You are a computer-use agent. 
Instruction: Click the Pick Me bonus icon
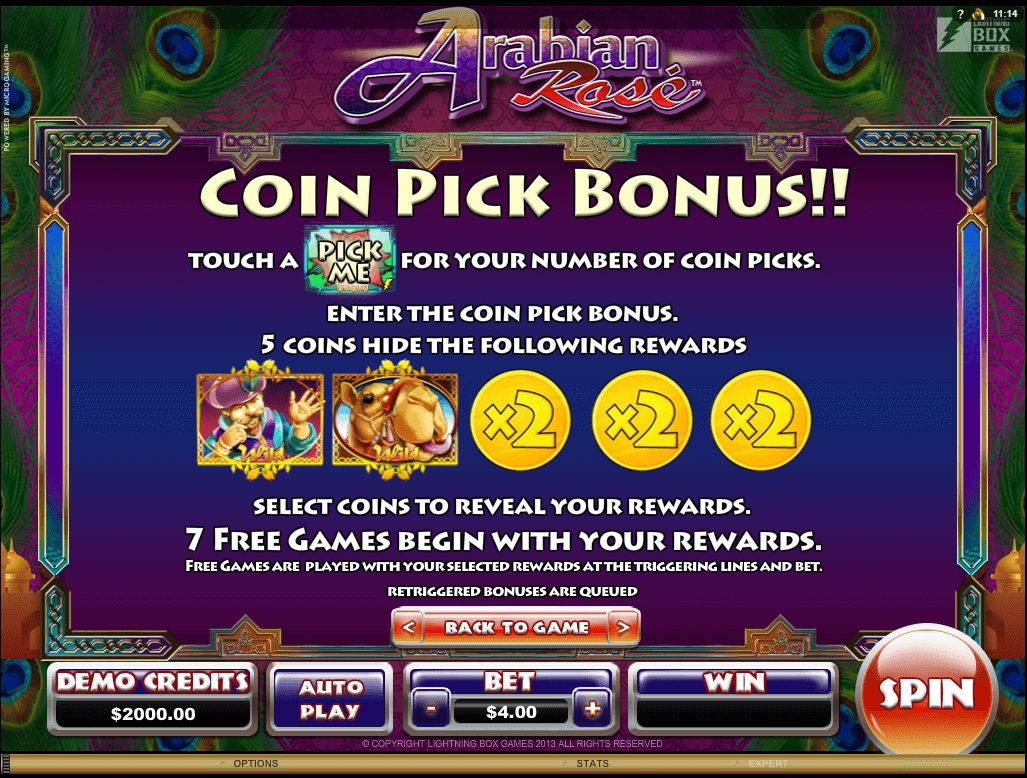(x=350, y=259)
